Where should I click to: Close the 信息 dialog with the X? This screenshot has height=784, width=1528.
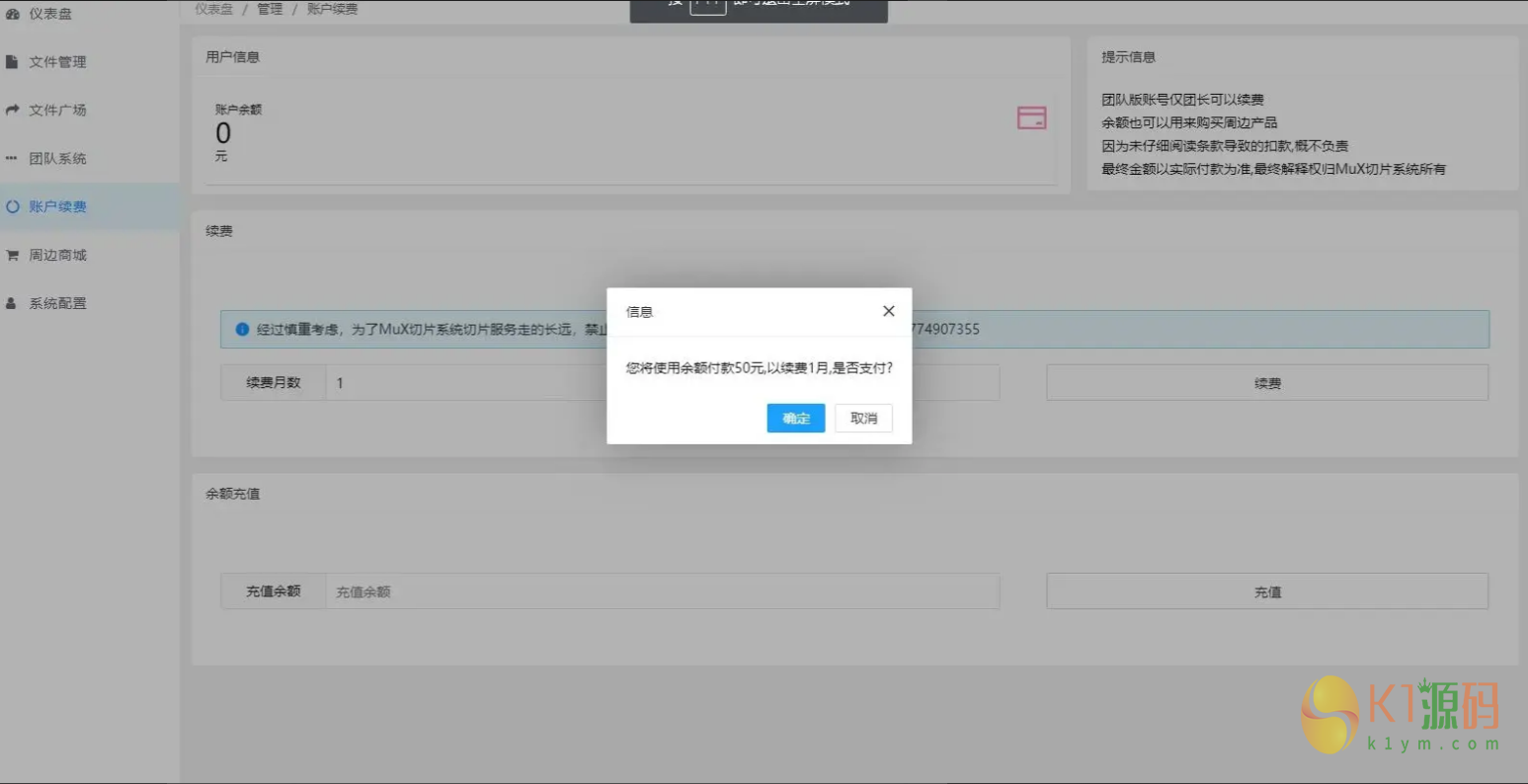coord(888,311)
